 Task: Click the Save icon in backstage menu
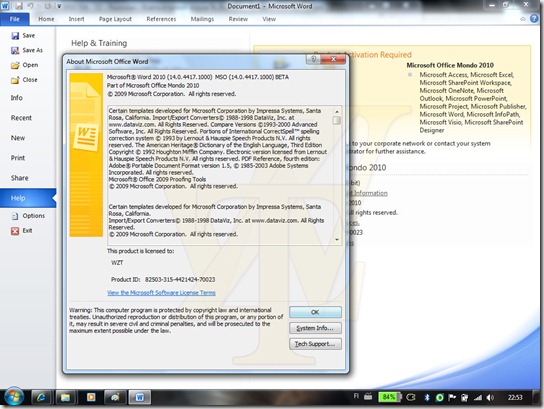pyautogui.click(x=15, y=35)
